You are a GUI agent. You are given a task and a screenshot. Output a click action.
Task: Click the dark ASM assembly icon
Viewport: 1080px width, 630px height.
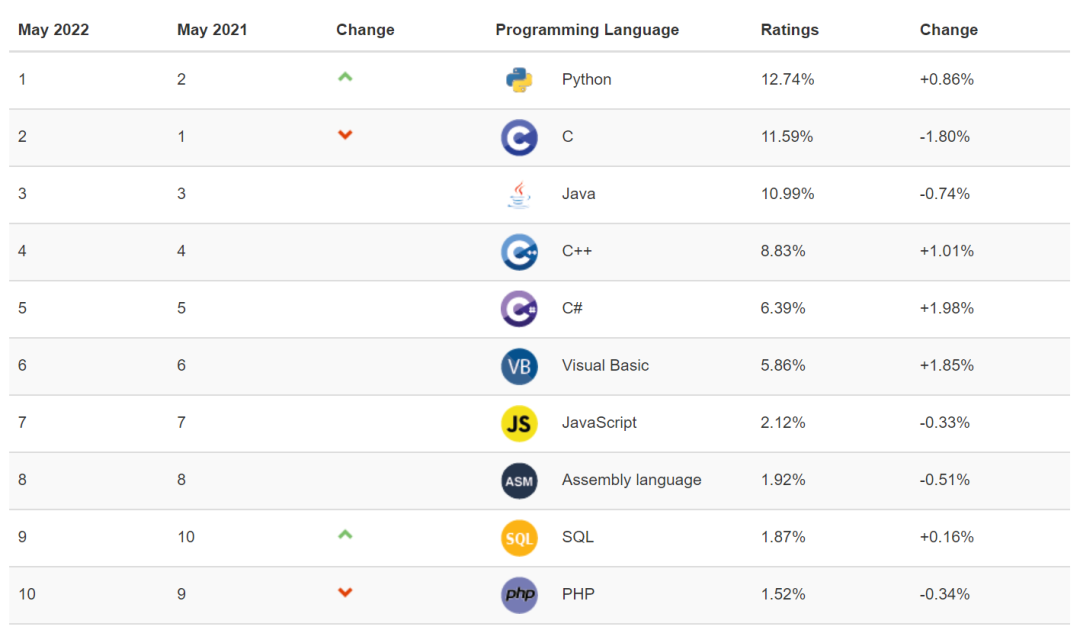pos(519,481)
